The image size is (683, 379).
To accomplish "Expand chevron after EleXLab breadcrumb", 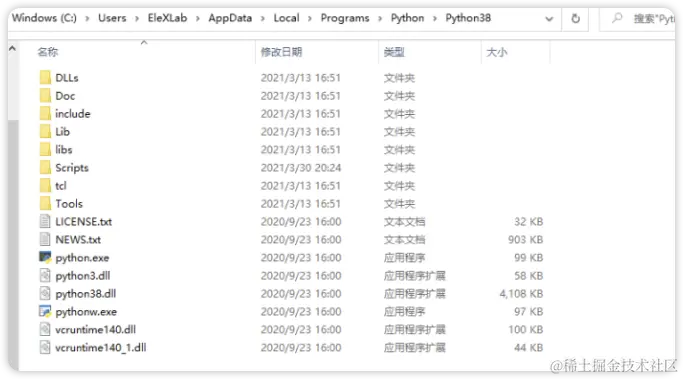I will tap(198, 18).
